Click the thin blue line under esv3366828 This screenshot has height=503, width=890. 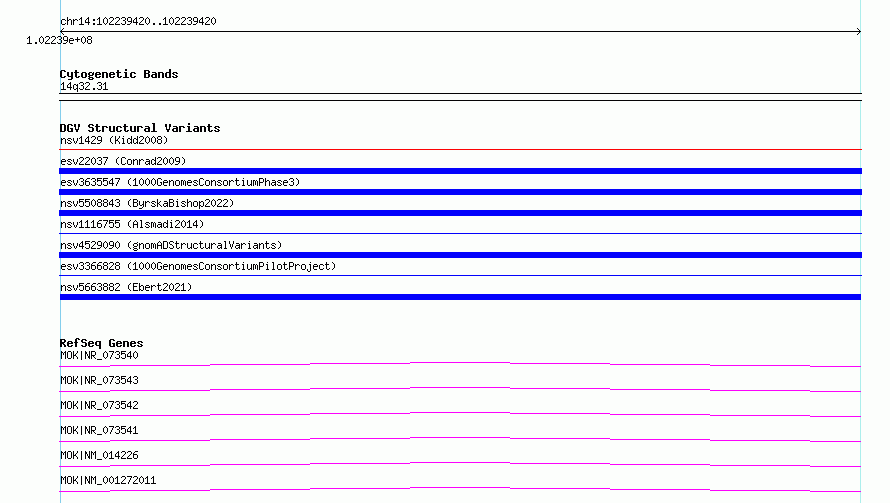click(x=460, y=275)
